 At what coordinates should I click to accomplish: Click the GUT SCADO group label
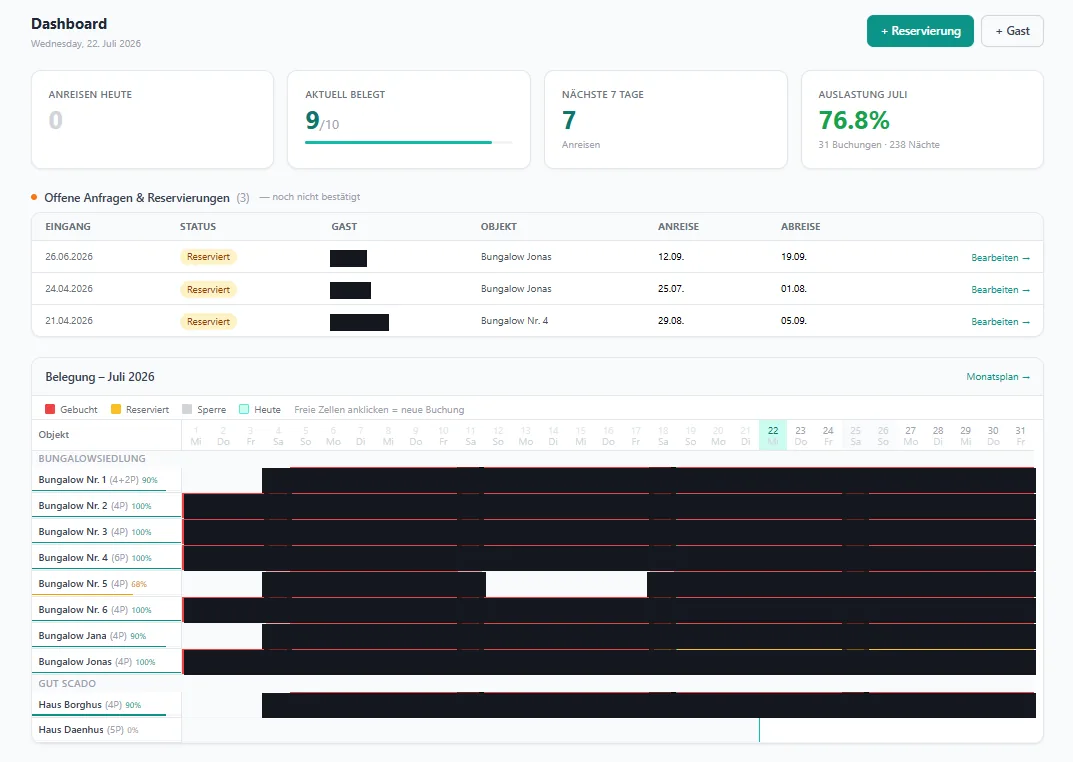pos(67,683)
